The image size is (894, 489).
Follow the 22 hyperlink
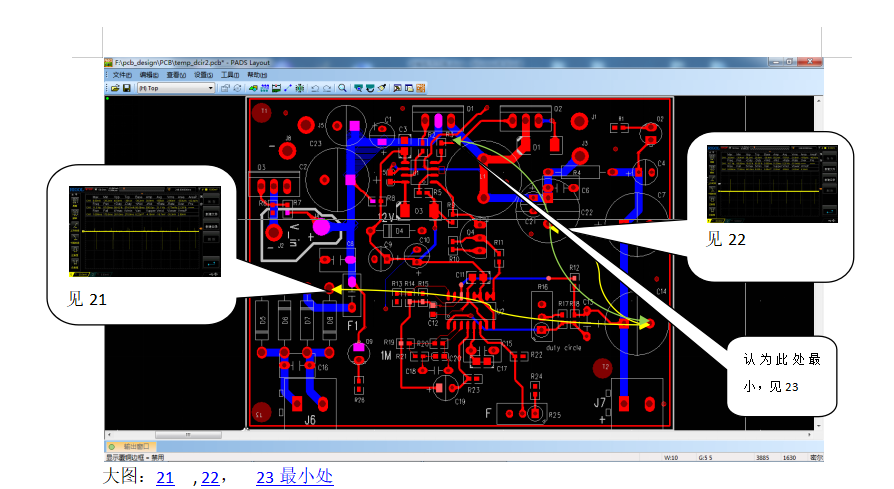(210, 478)
